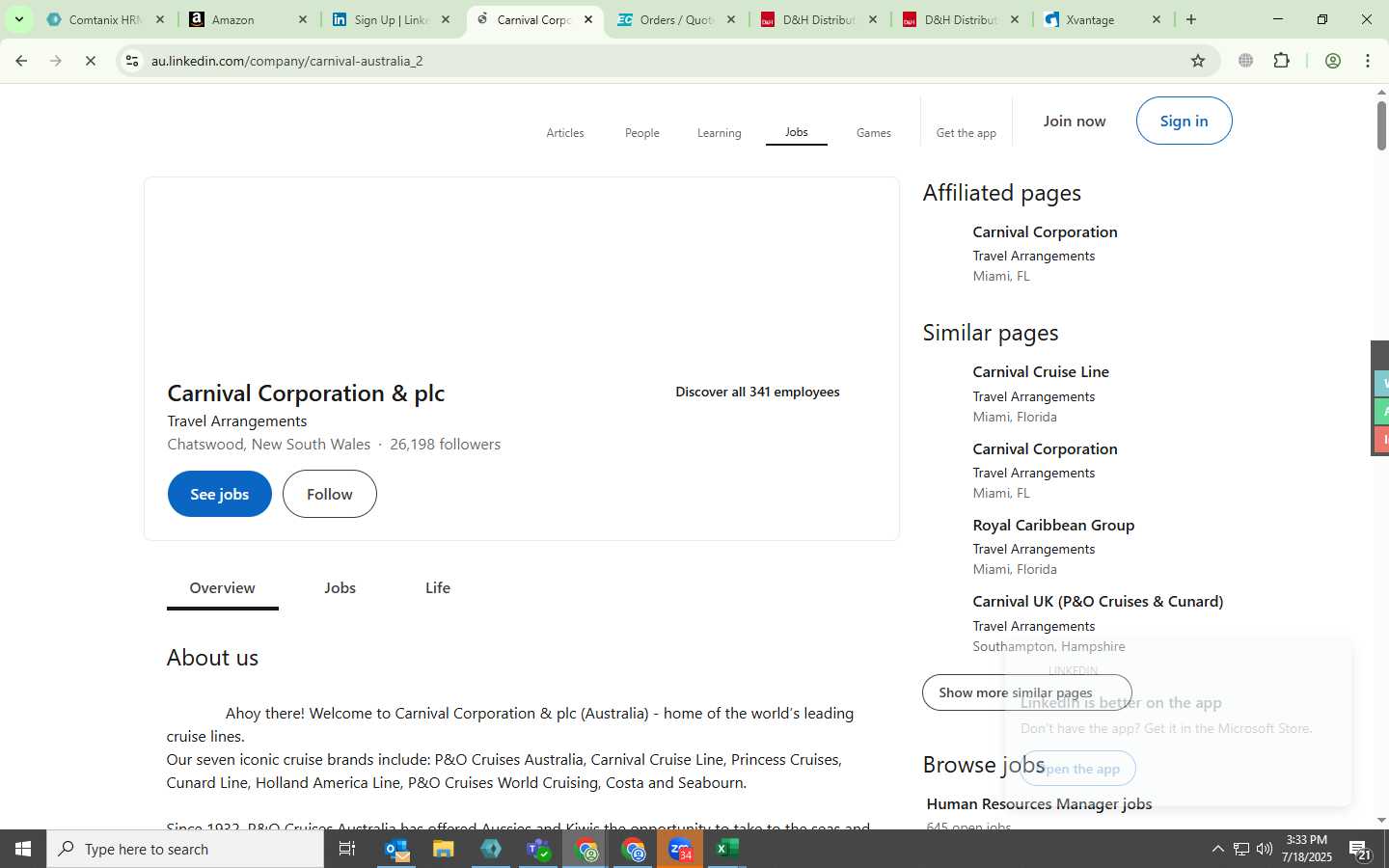
Task: Open Get the app link
Action: pyautogui.click(x=967, y=133)
